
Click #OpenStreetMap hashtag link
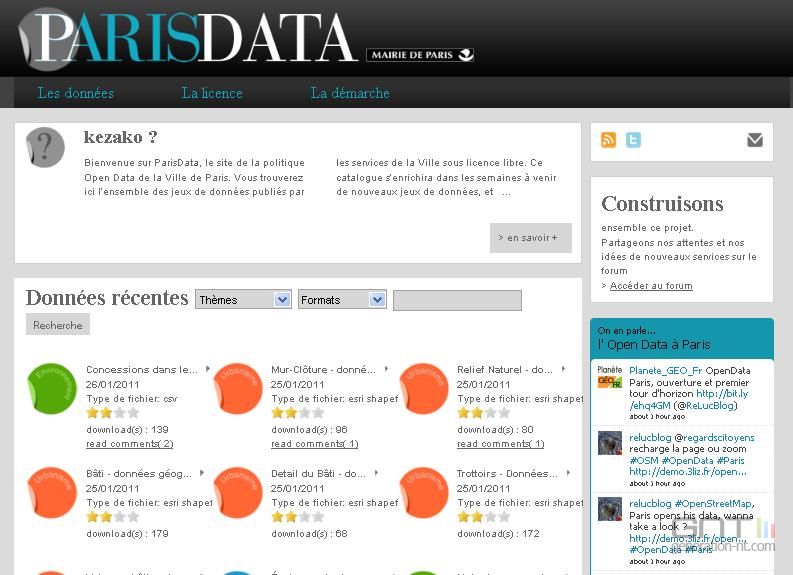[714, 504]
